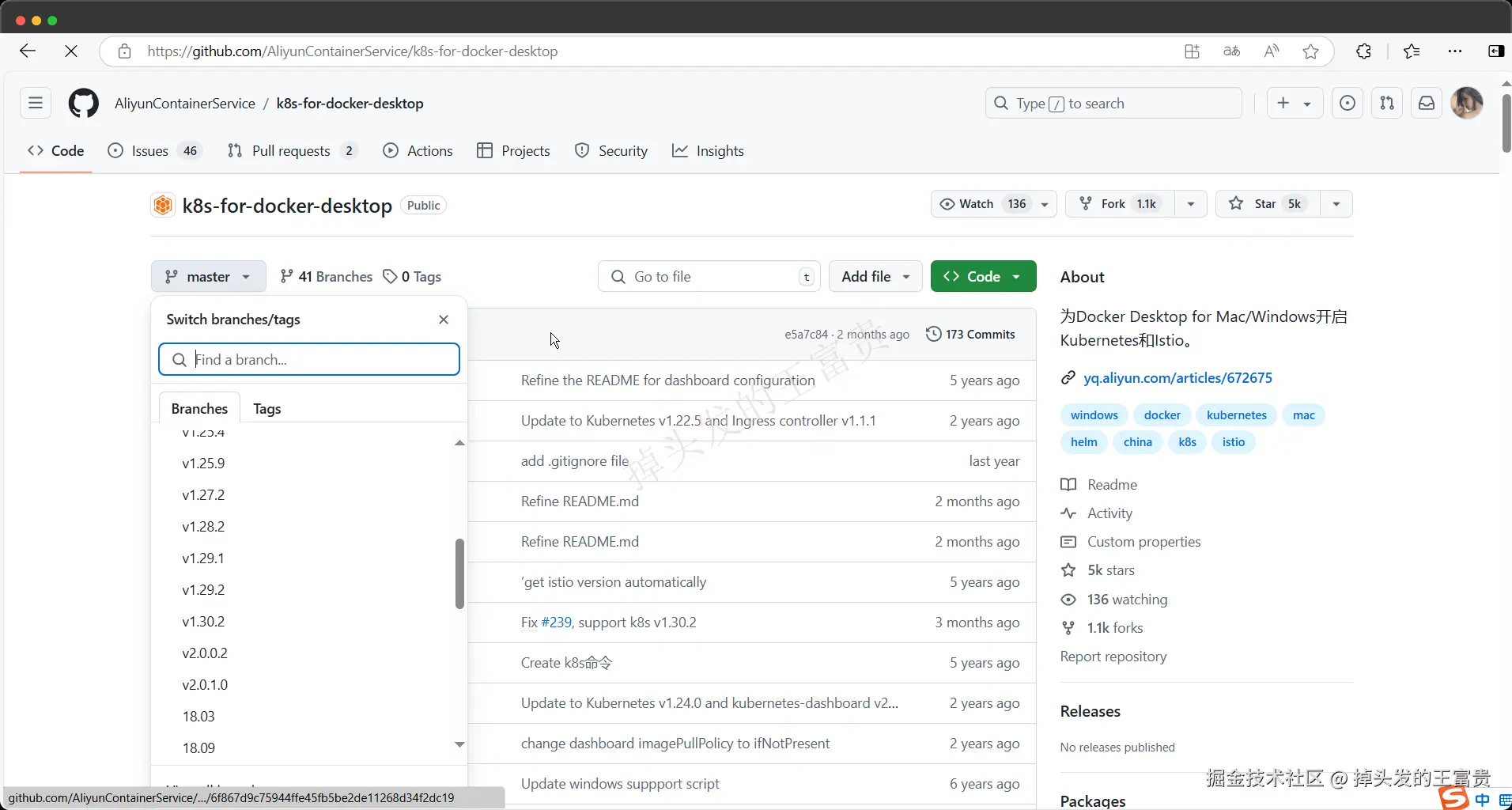
Task: Click the docker topic tag
Action: 1162,415
